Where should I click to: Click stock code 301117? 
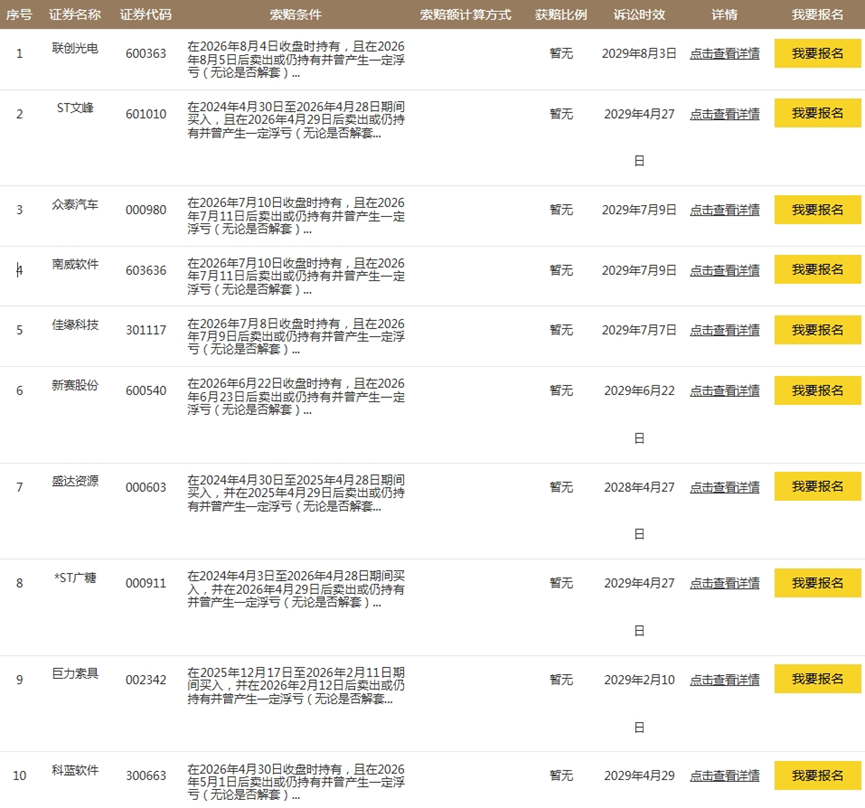click(146, 330)
